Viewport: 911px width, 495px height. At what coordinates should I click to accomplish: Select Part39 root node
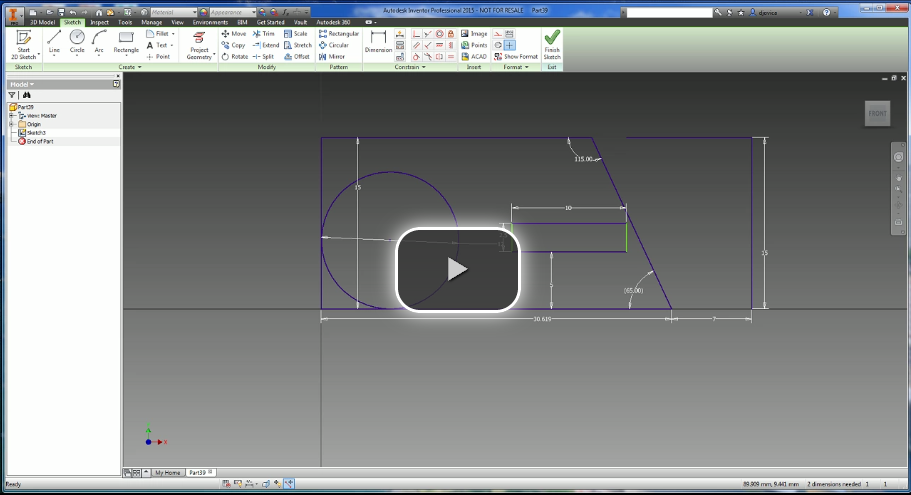[21, 107]
